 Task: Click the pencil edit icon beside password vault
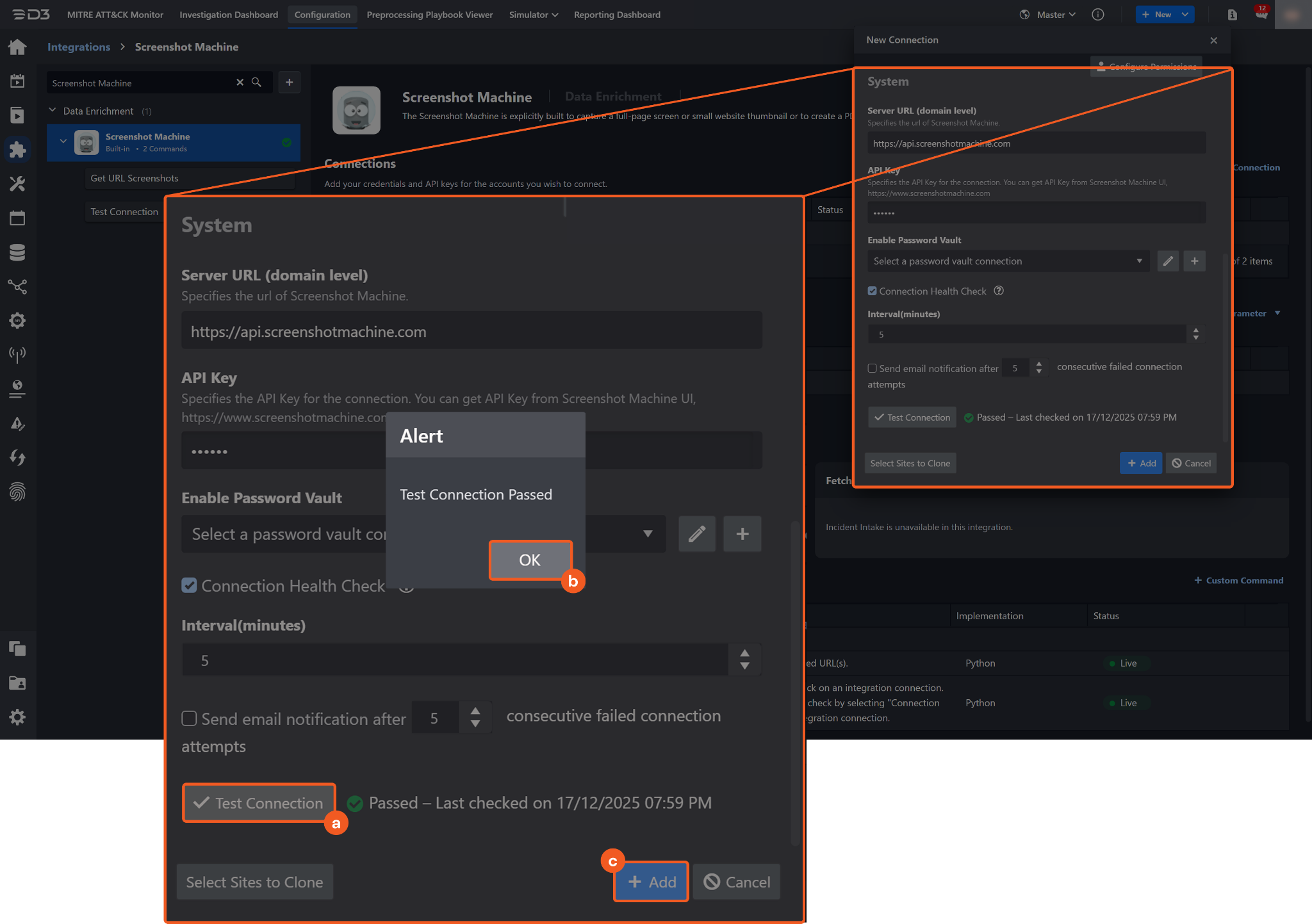click(x=697, y=534)
